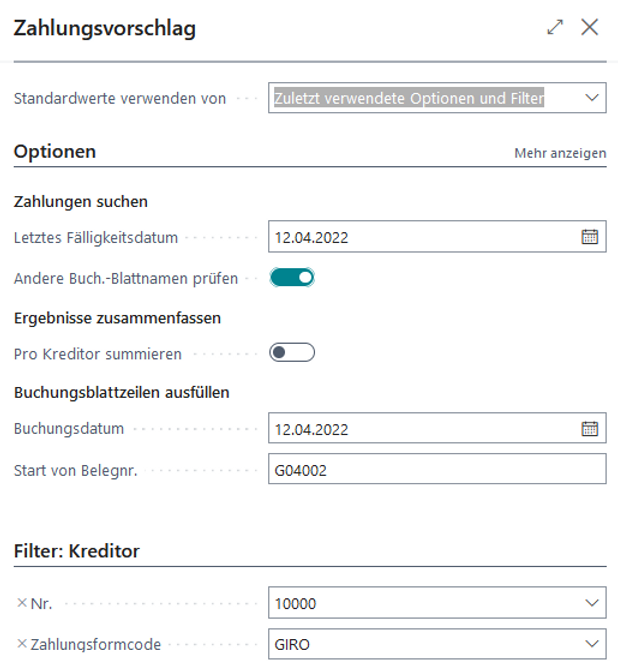Viewport: 618px width, 665px height.
Task: Open calendar picker for Letztes Fälligkeitsdatum
Action: pos(590,237)
